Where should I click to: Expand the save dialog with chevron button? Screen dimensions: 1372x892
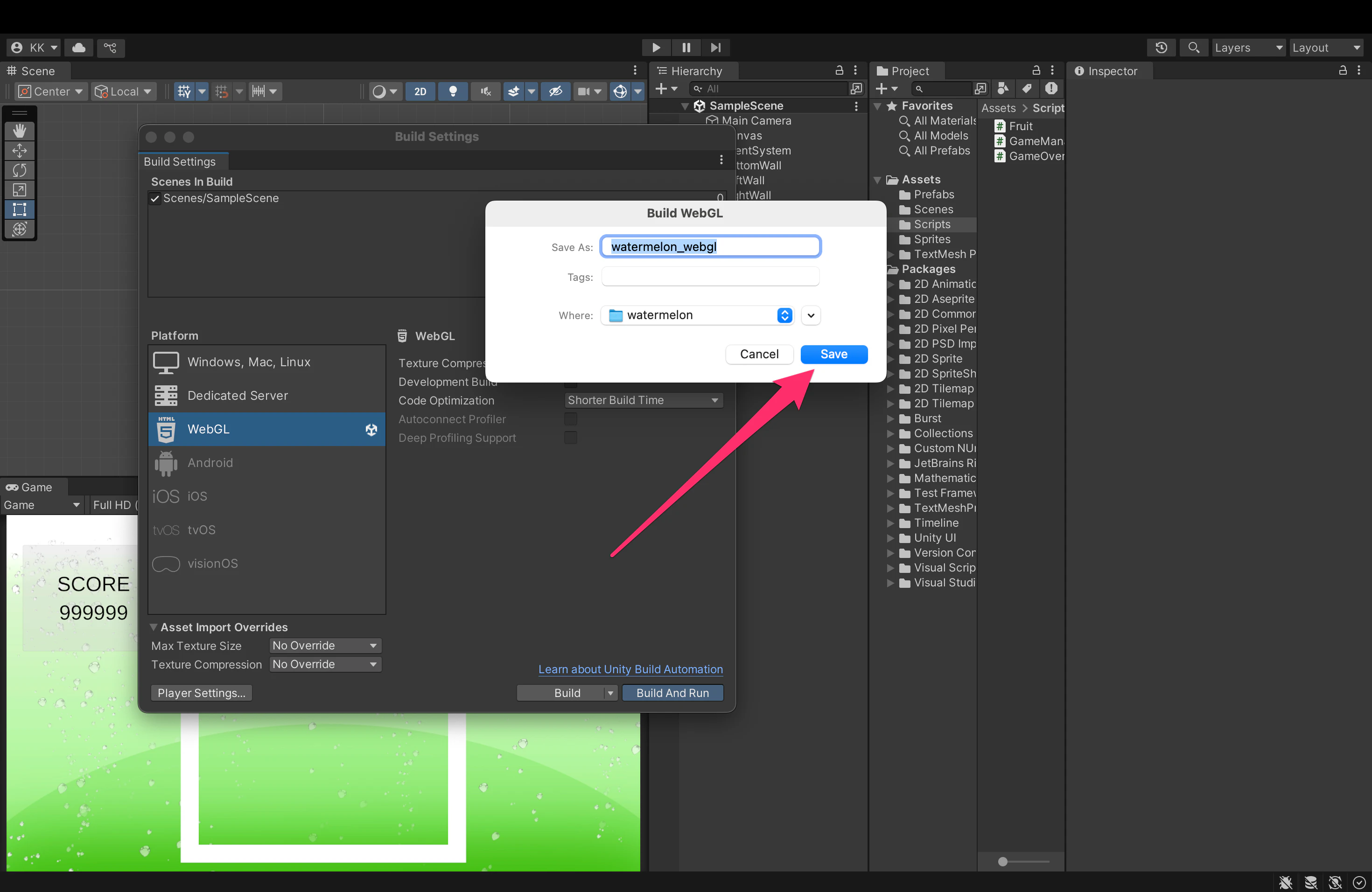(811, 315)
